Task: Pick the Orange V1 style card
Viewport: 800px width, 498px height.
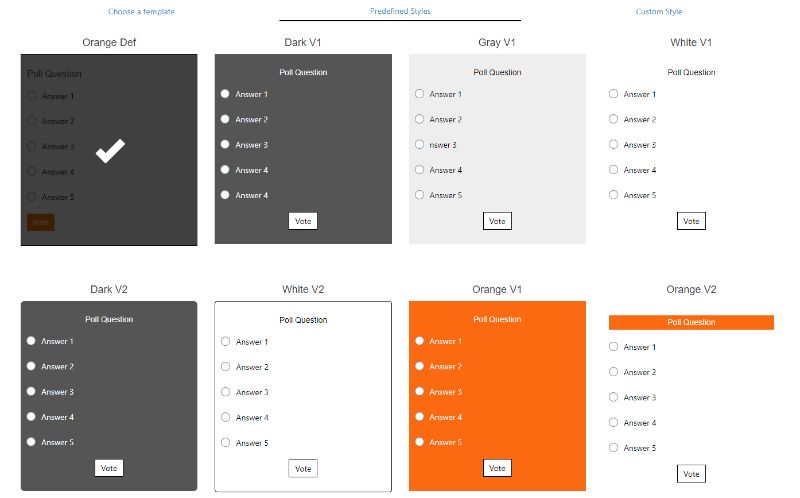Action: click(x=497, y=396)
